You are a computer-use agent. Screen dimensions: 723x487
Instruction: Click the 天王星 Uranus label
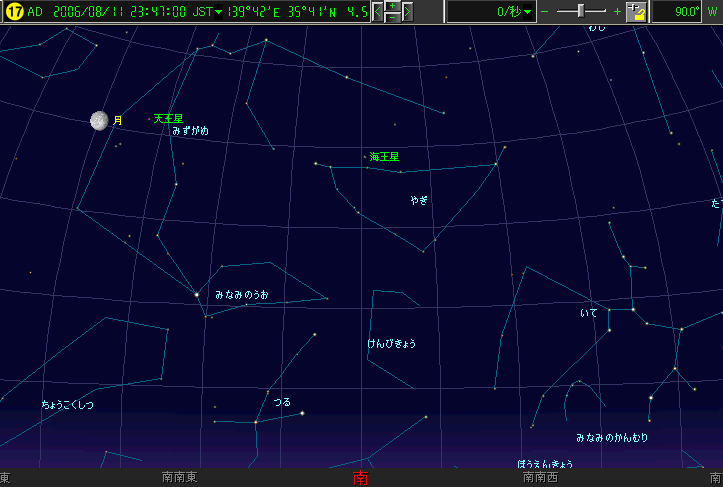click(x=168, y=119)
